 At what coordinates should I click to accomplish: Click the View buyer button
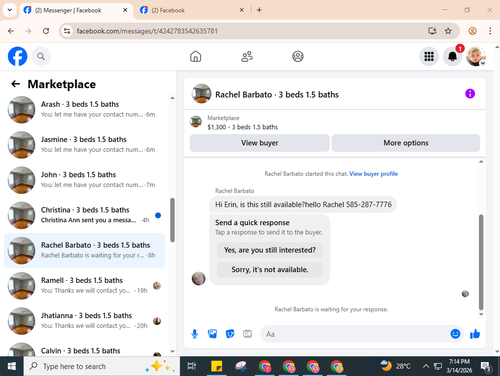tap(260, 143)
